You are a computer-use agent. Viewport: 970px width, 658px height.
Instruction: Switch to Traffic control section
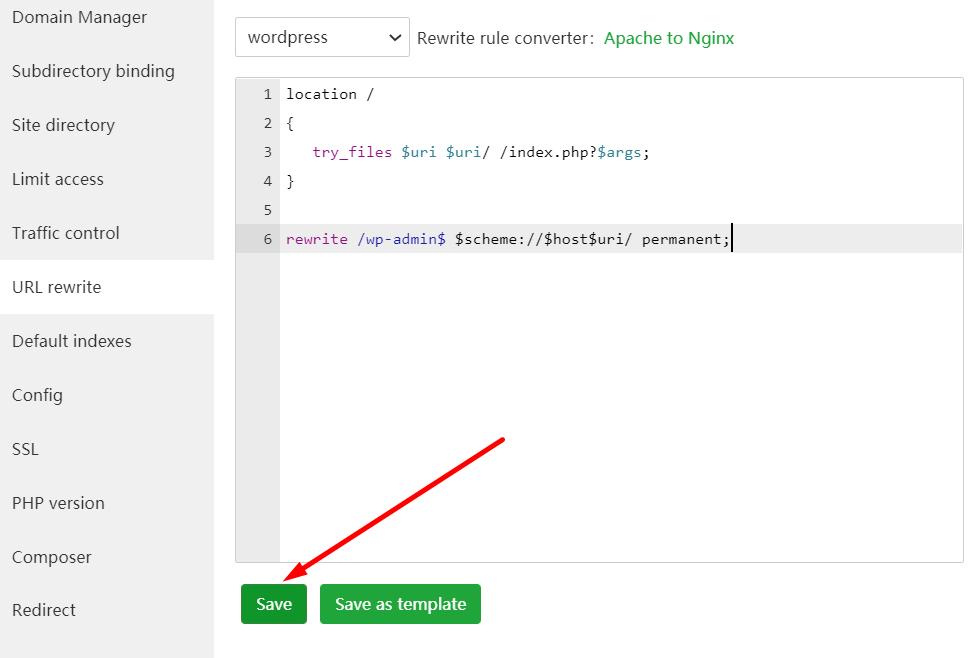click(66, 233)
